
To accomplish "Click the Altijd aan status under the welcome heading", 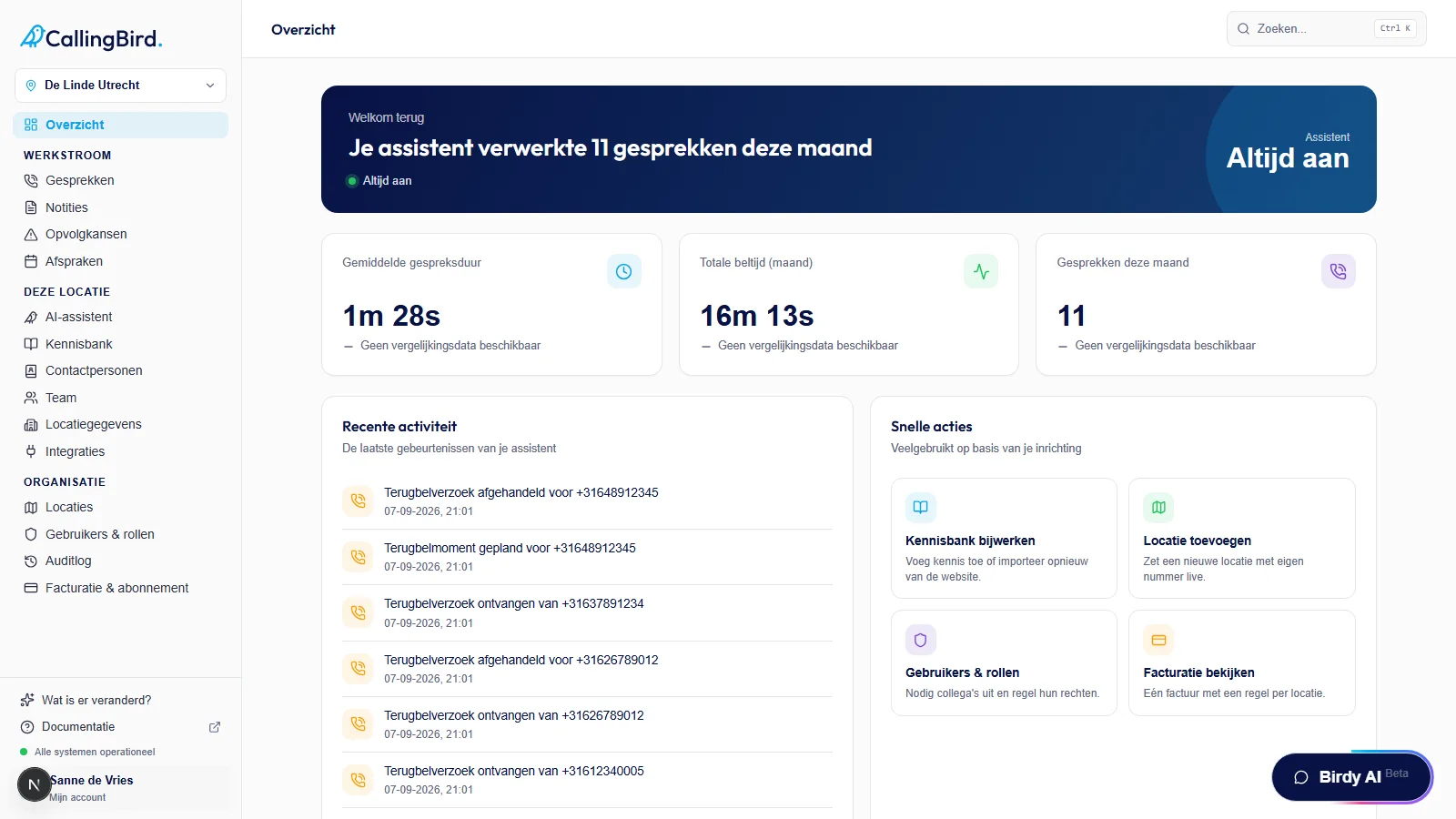I will pyautogui.click(x=379, y=181).
